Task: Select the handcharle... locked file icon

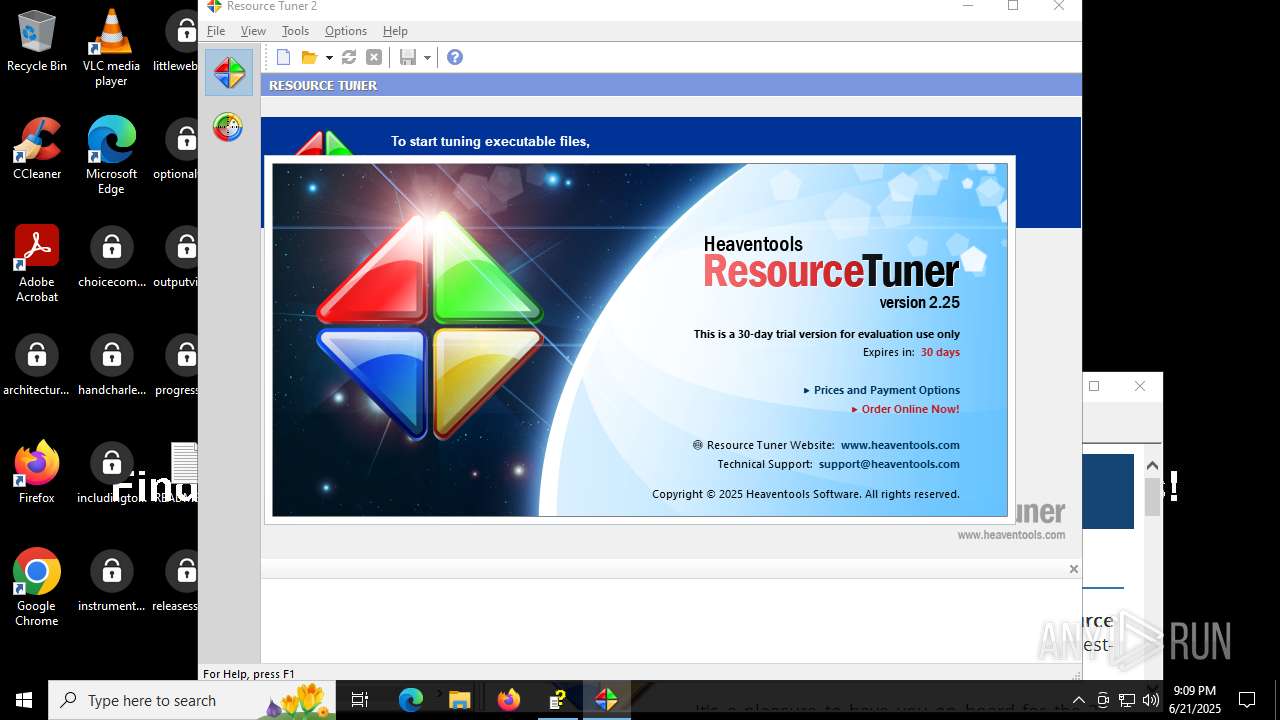Action: [x=111, y=365]
